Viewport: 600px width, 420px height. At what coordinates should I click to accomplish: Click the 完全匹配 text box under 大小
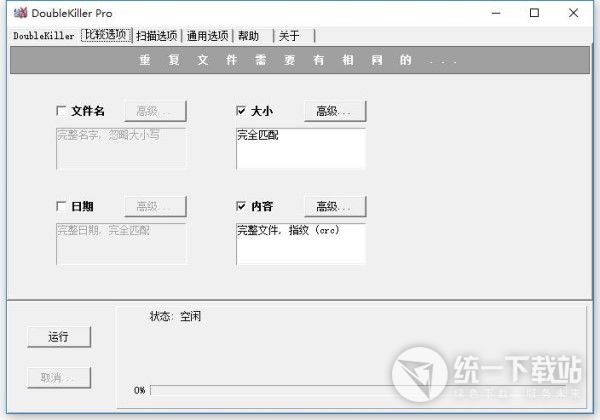click(301, 148)
